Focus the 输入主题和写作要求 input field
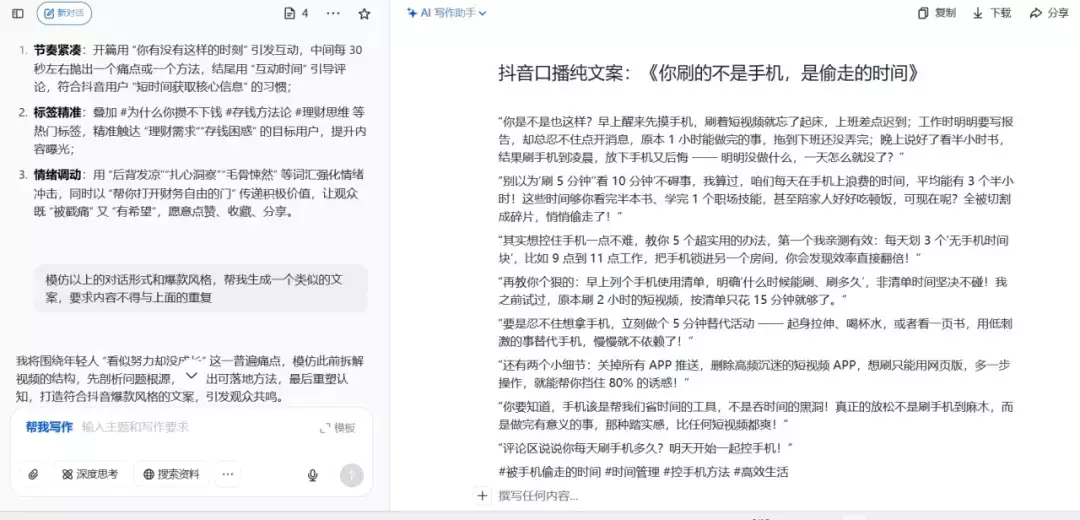Screen dimensions: 1080x520 tap(135, 427)
